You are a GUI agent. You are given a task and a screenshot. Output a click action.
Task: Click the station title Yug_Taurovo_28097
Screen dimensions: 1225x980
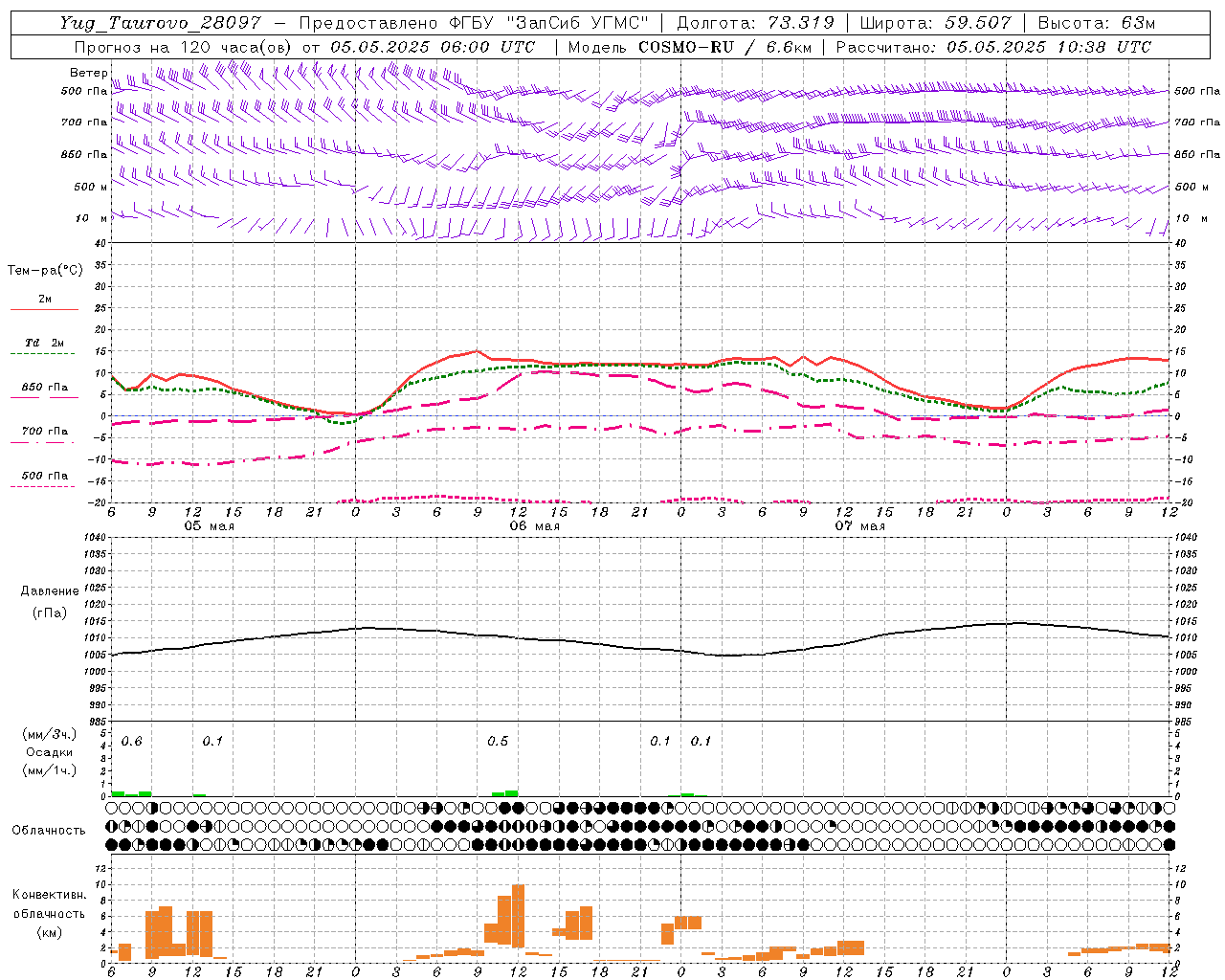point(160,23)
